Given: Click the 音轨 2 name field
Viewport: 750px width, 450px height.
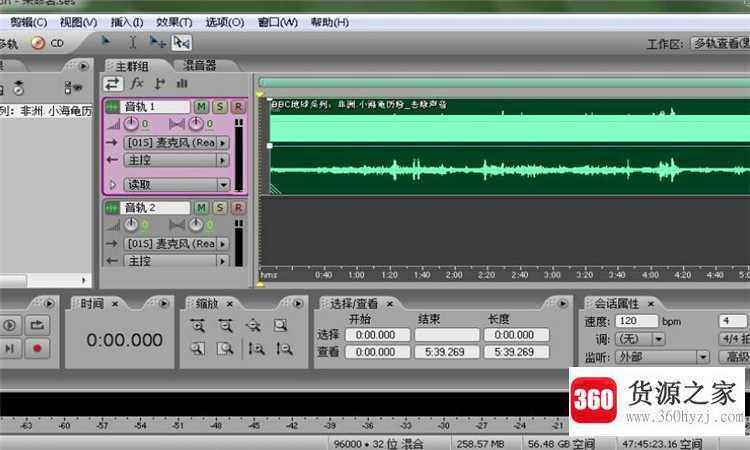Looking at the screenshot, I should coord(156,208).
